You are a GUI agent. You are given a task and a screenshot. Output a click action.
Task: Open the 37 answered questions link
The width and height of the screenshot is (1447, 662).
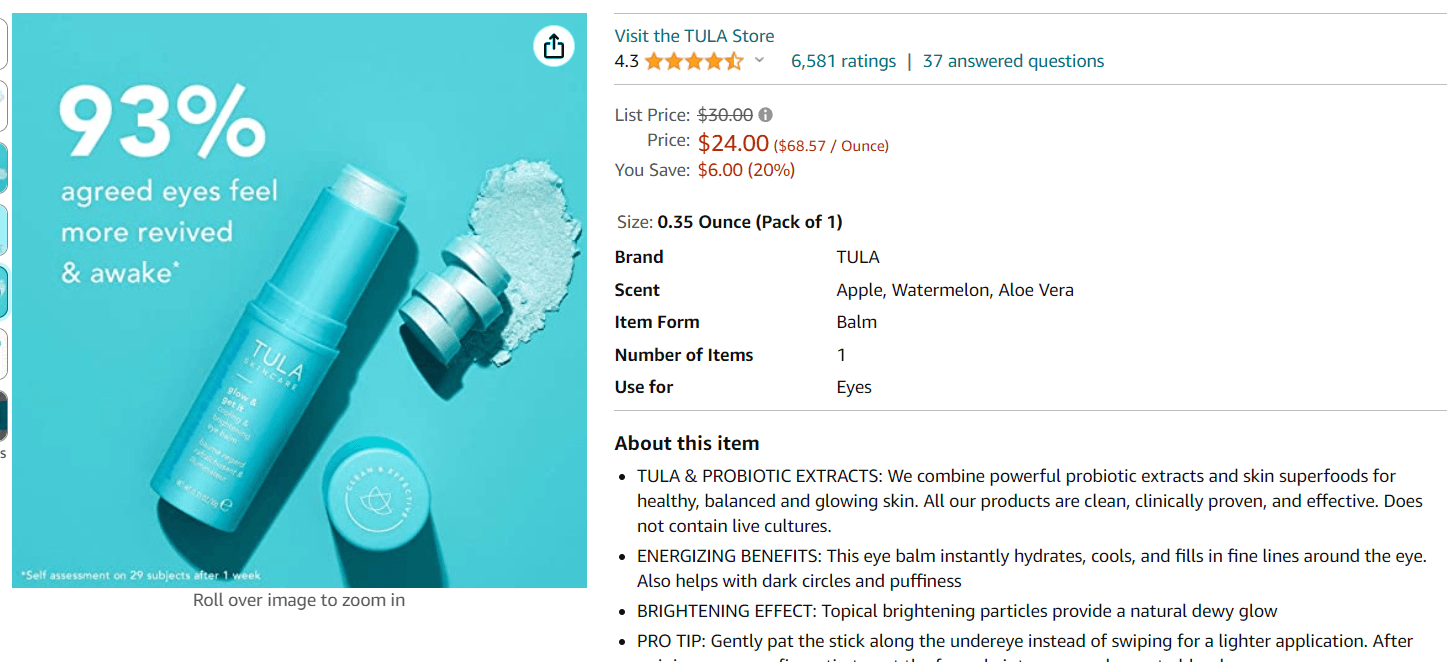pos(1013,61)
